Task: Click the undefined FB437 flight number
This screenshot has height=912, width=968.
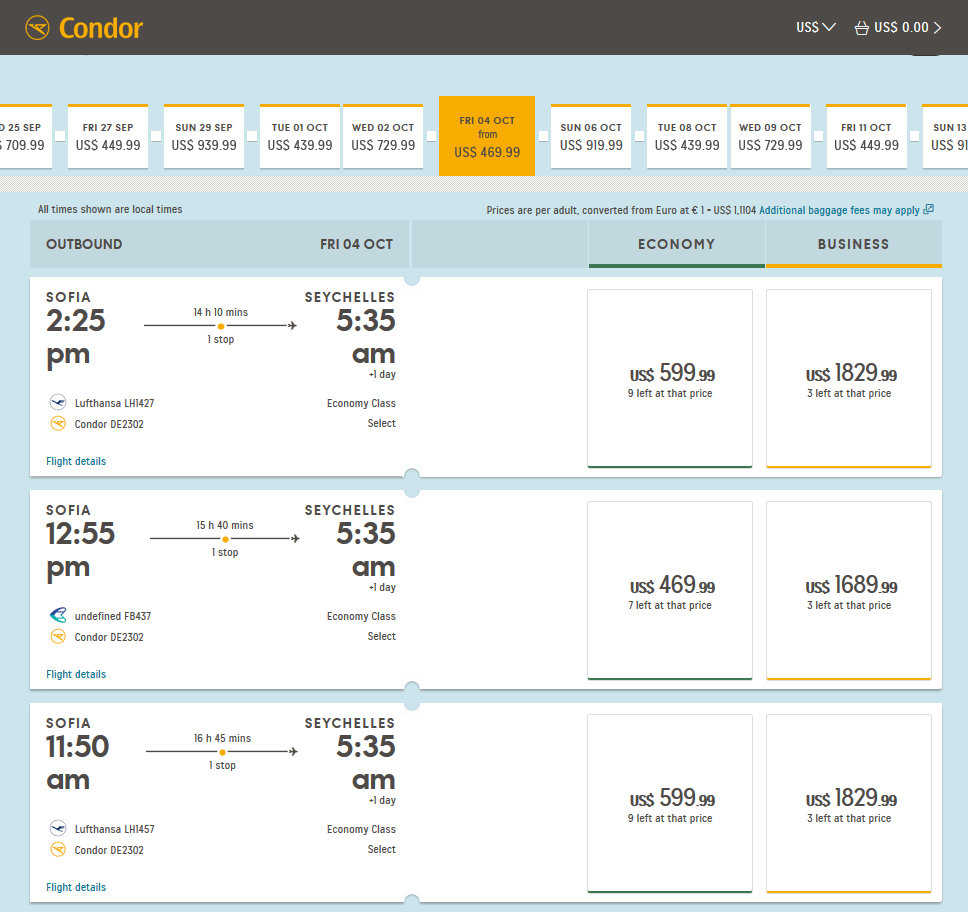Action: click(x=112, y=616)
